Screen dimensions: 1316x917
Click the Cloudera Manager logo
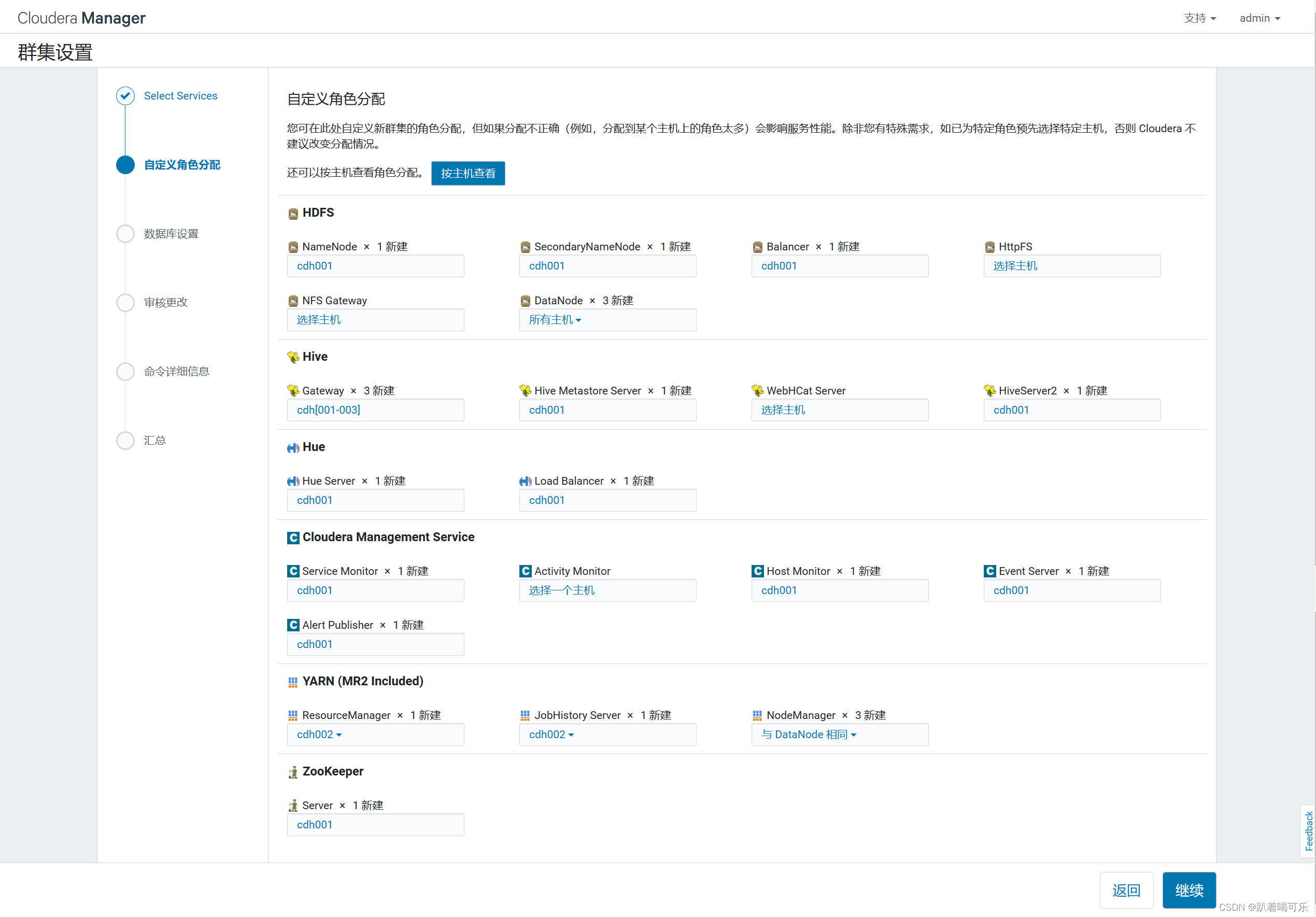pos(81,18)
